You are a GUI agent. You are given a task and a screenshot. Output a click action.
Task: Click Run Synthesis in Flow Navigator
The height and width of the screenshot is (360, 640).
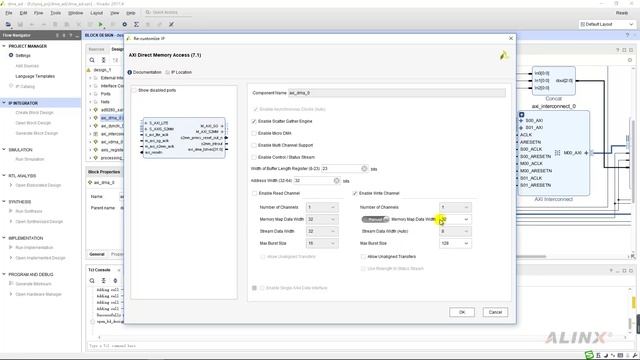tap(29, 211)
